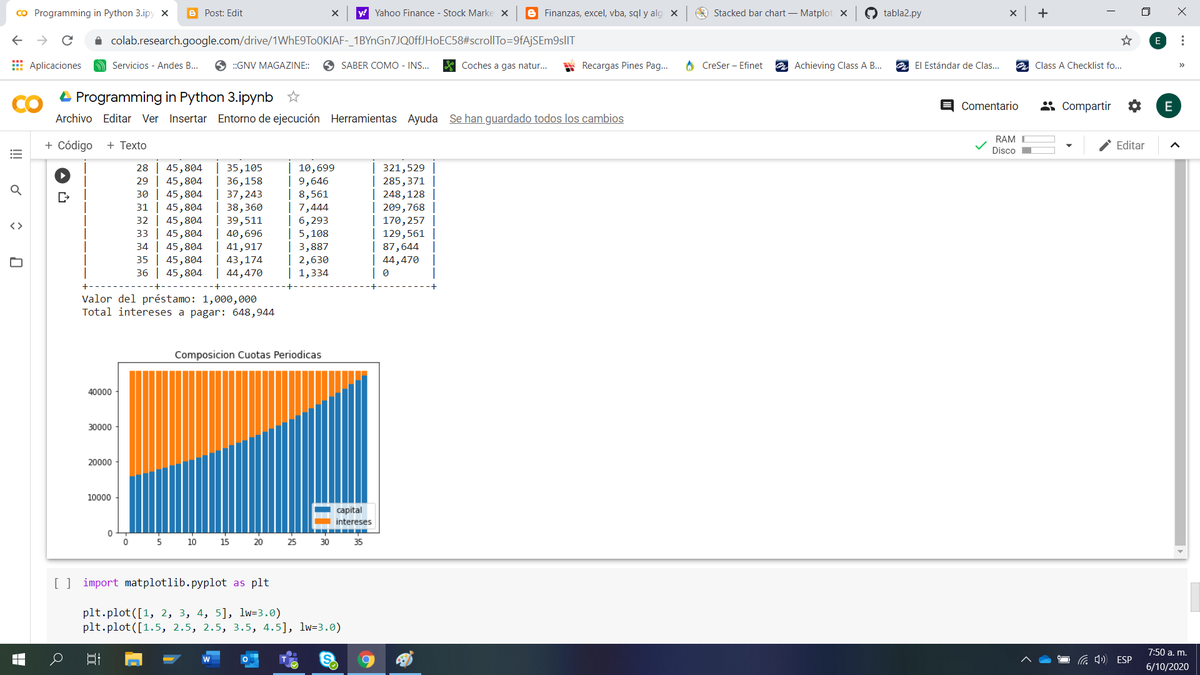Viewport: 1200px width, 675px height.
Task: Switch to the tabla2.py GitHub tab
Action: tap(941, 14)
